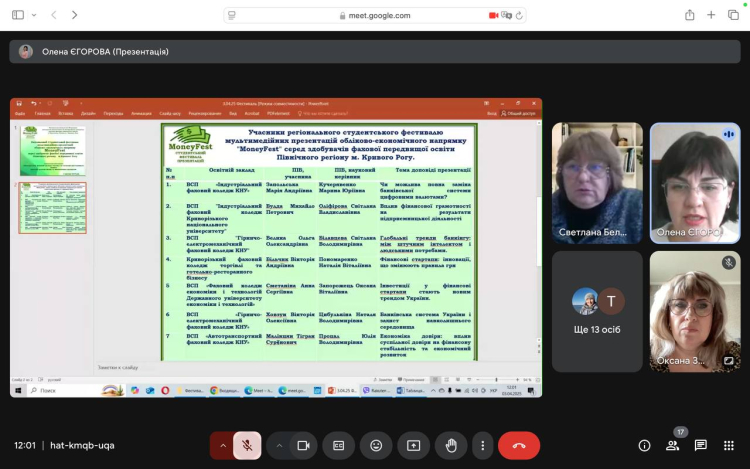Toggle the camera on or off

(x=303, y=445)
